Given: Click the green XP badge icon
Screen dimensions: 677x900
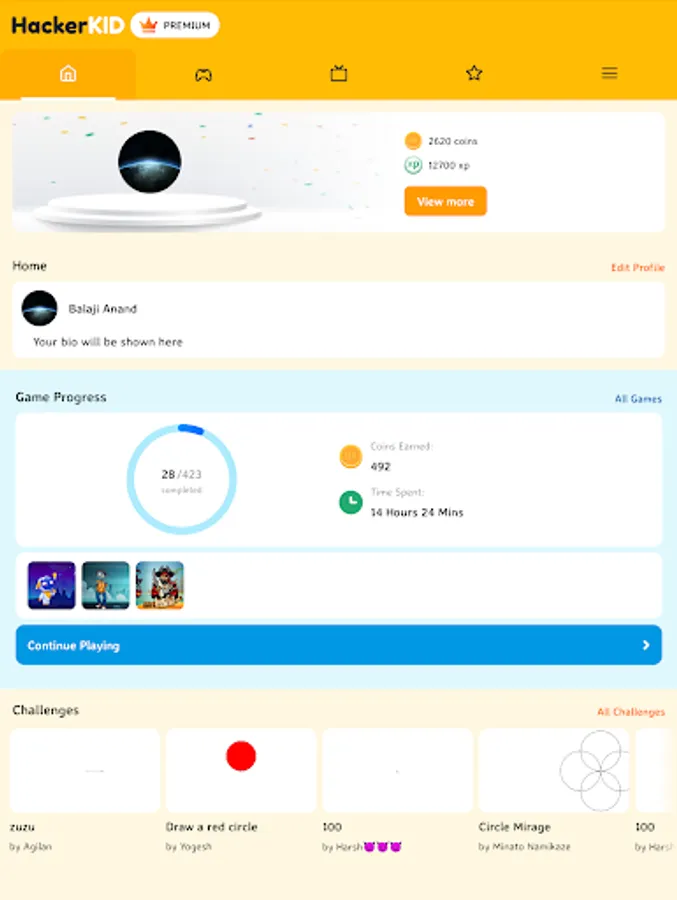Looking at the screenshot, I should (413, 165).
